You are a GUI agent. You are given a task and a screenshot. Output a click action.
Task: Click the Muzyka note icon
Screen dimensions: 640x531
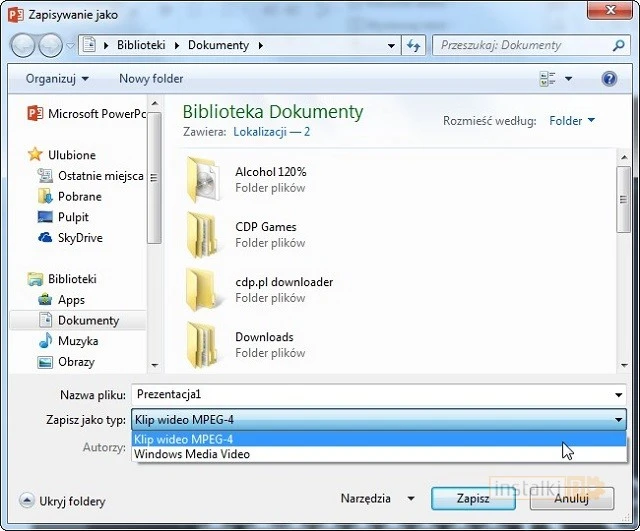coord(45,340)
